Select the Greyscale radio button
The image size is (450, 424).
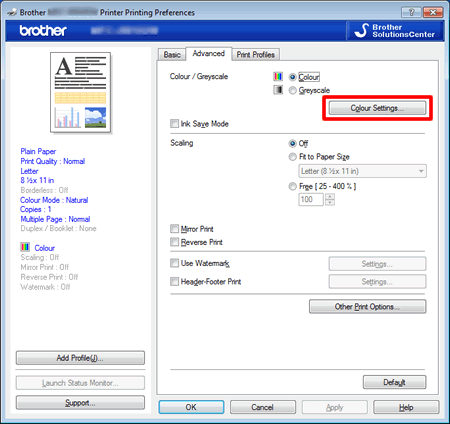point(292,90)
